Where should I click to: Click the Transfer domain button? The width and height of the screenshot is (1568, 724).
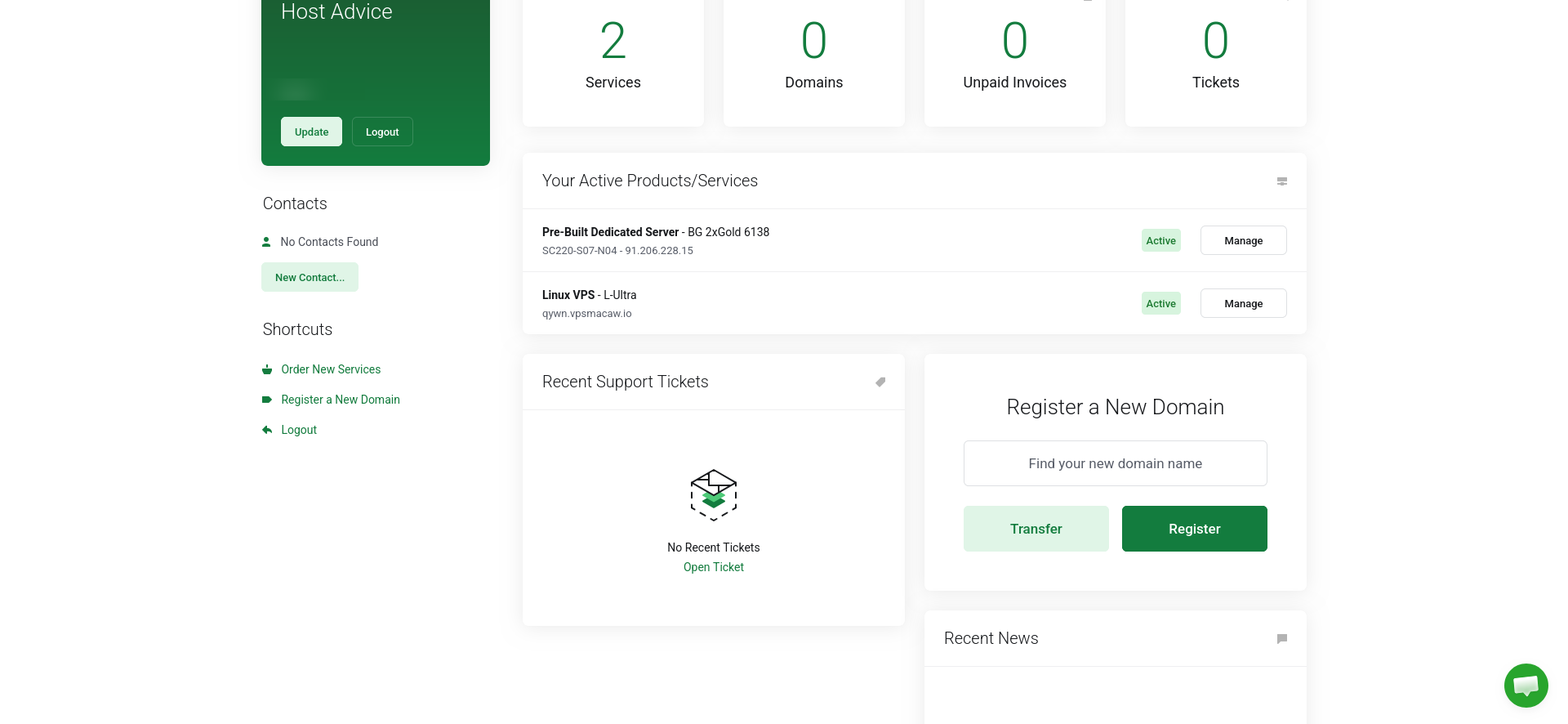(x=1036, y=529)
